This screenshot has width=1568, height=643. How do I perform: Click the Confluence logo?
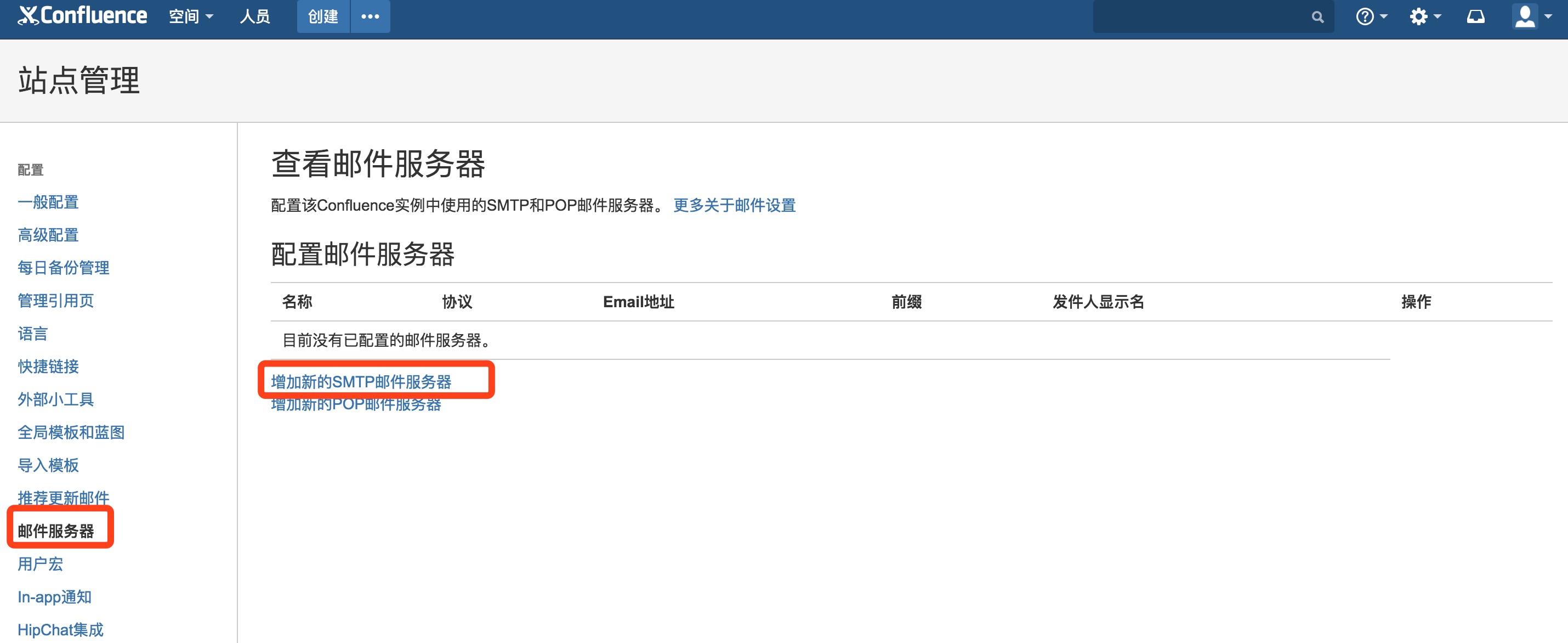pyautogui.click(x=83, y=16)
